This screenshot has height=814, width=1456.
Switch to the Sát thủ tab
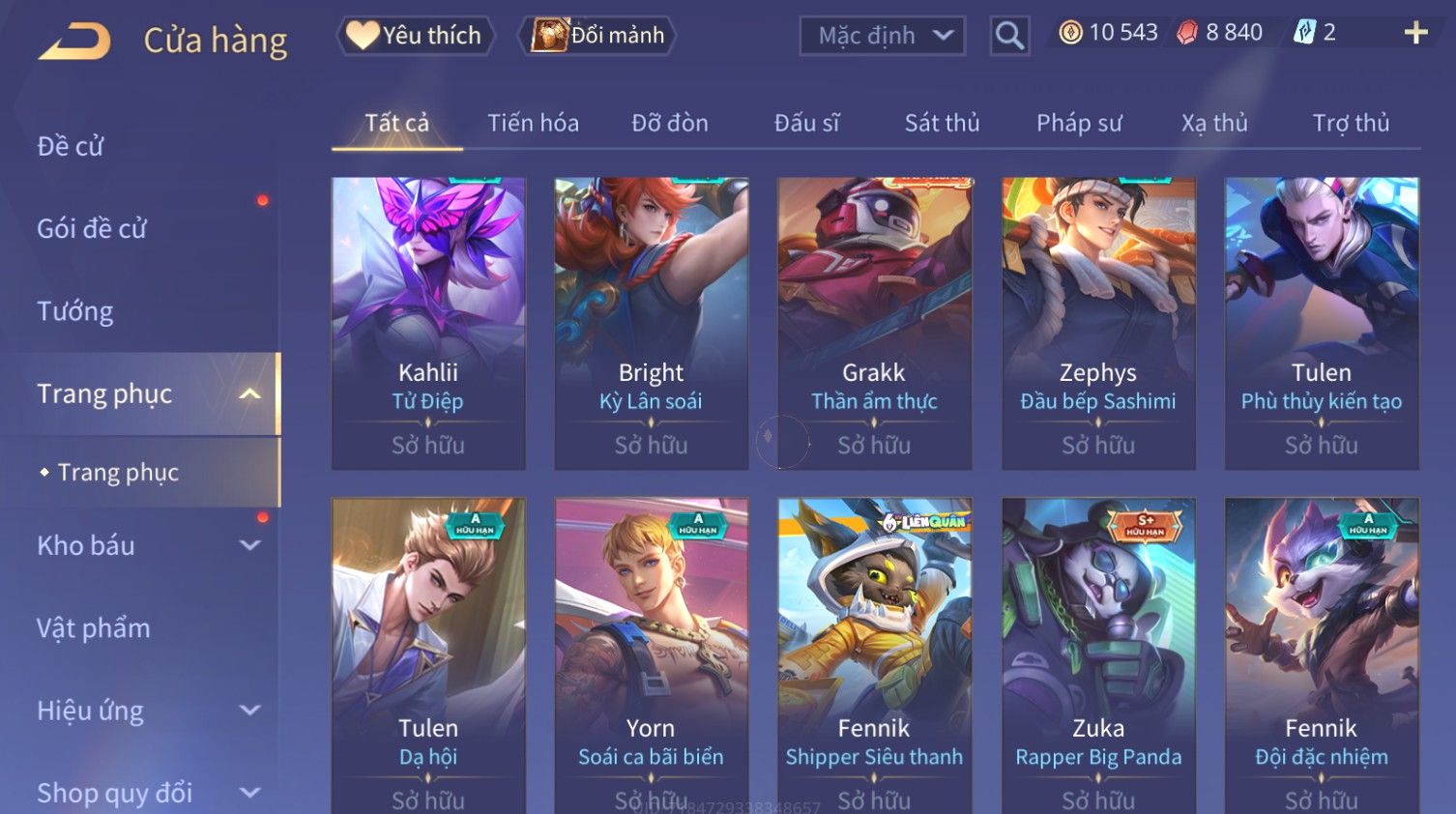pos(942,123)
